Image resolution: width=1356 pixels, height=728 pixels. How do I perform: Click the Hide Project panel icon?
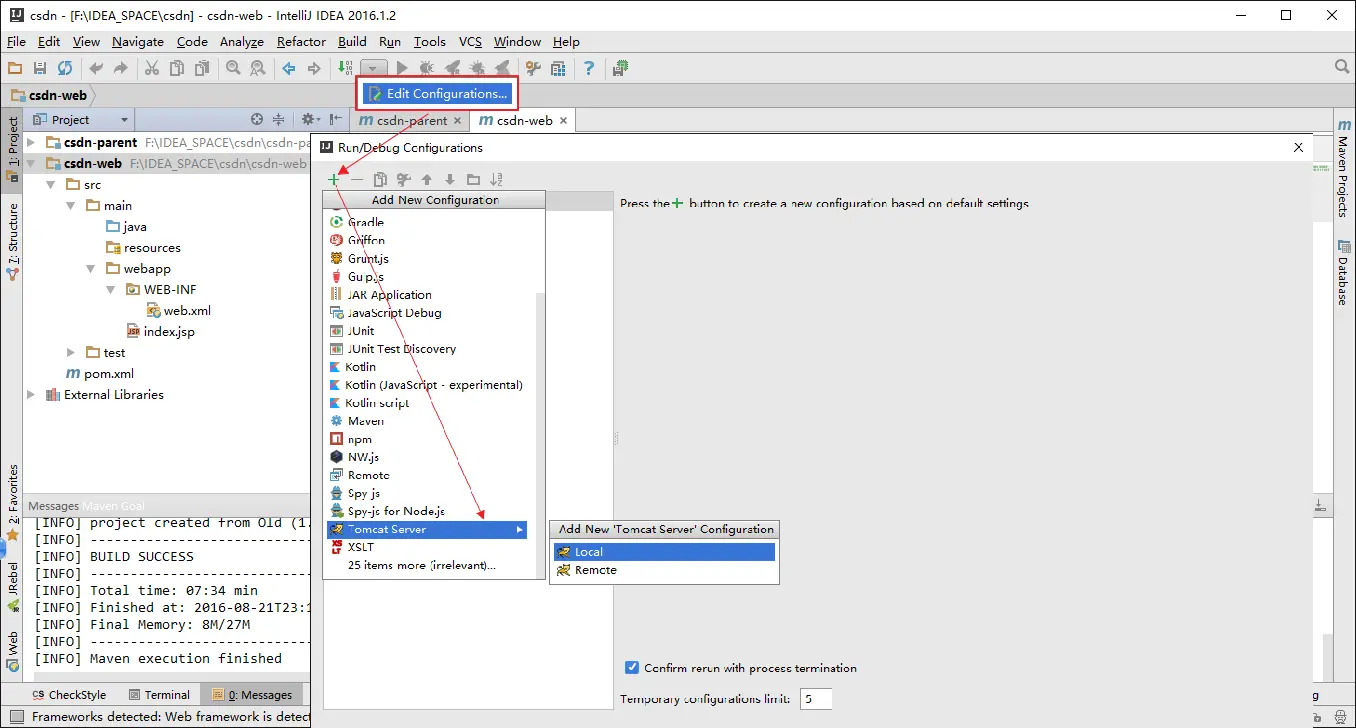(336, 119)
